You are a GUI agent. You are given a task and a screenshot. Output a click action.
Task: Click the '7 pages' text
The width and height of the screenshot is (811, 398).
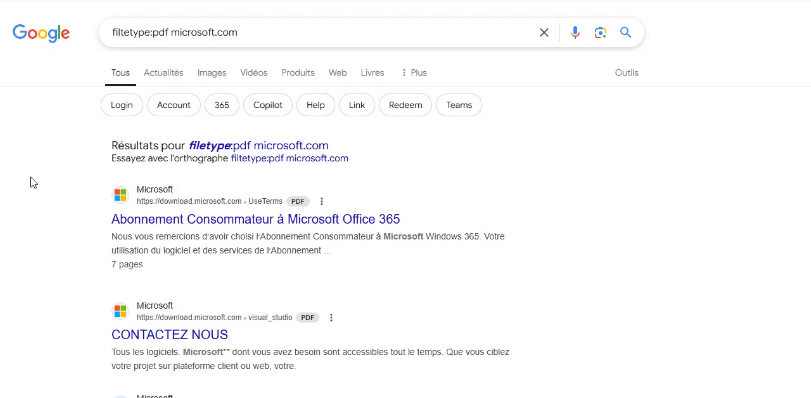(x=127, y=264)
